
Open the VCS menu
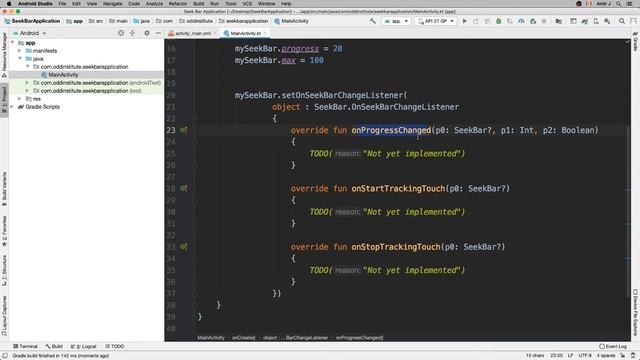[x=247, y=4]
